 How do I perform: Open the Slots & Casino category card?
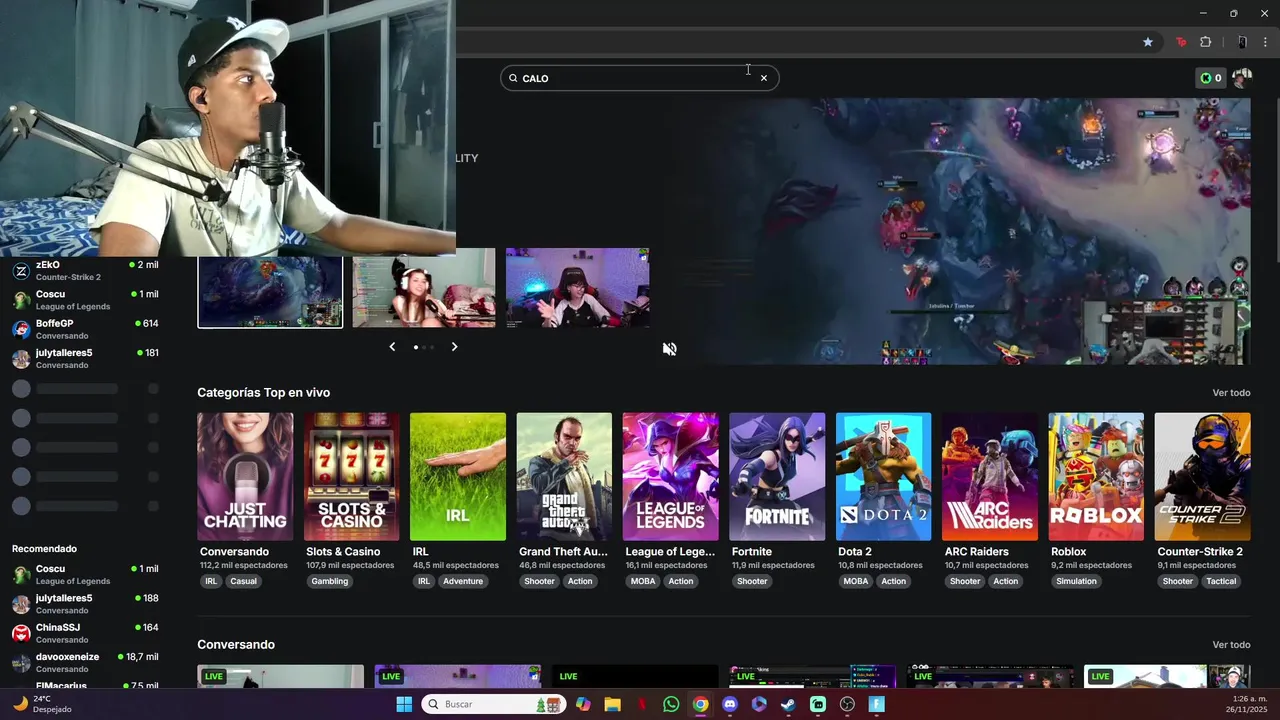351,477
